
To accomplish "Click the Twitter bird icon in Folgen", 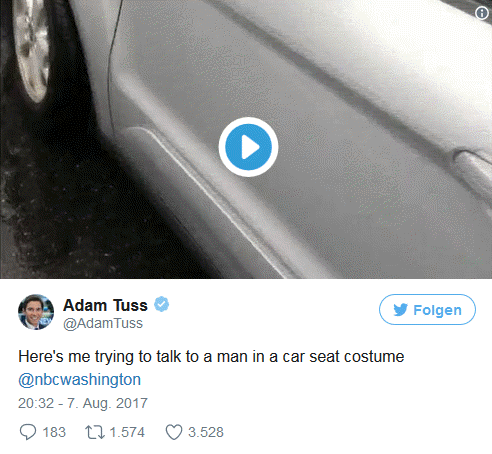I will tap(400, 310).
